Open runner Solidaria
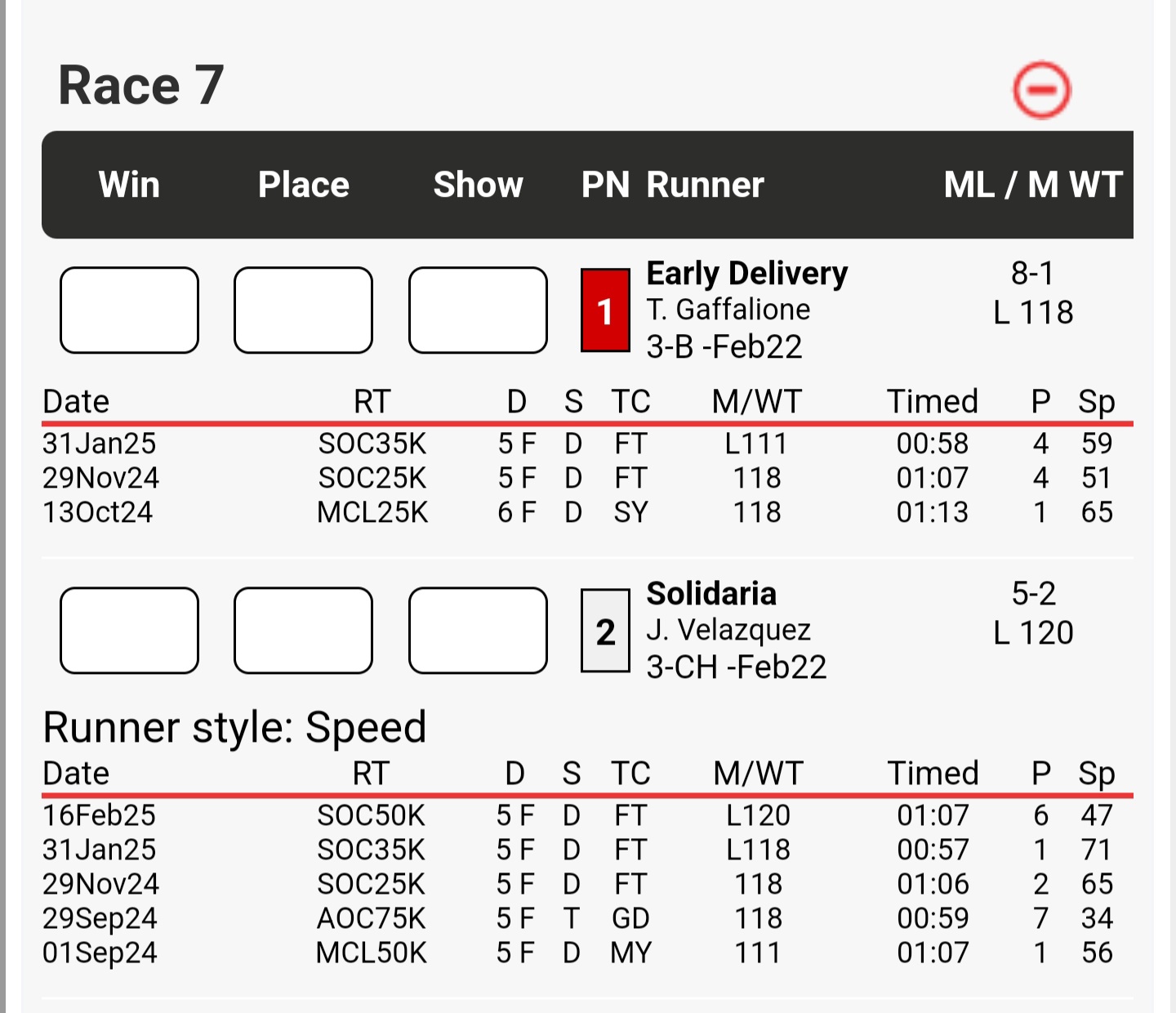Screen dimensions: 1176x1013 point(711,594)
